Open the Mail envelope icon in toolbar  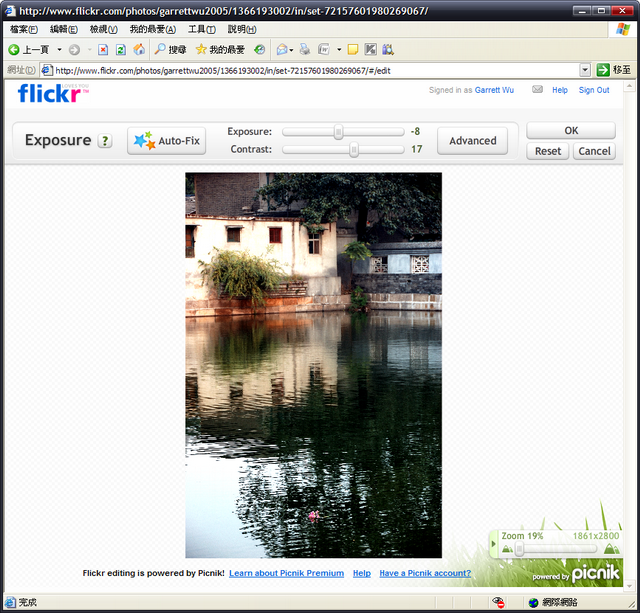[x=282, y=50]
